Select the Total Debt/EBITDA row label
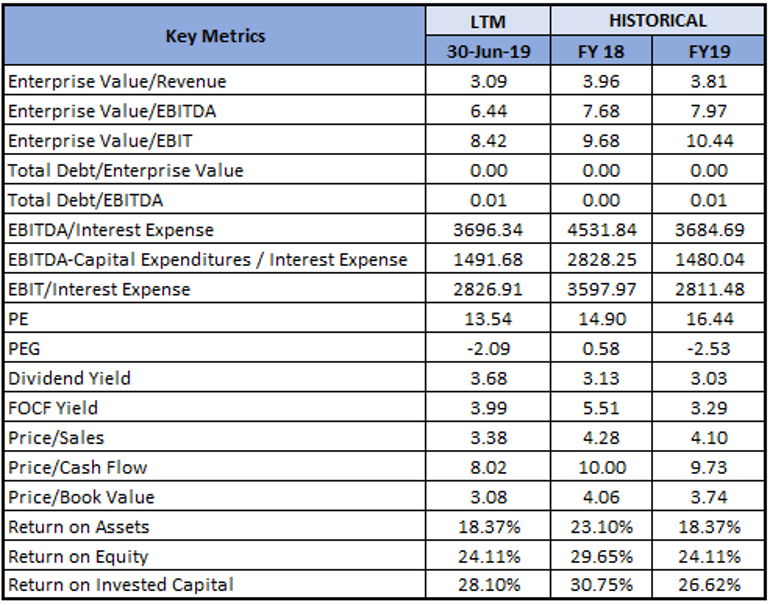The height and width of the screenshot is (605, 770). click(x=85, y=200)
